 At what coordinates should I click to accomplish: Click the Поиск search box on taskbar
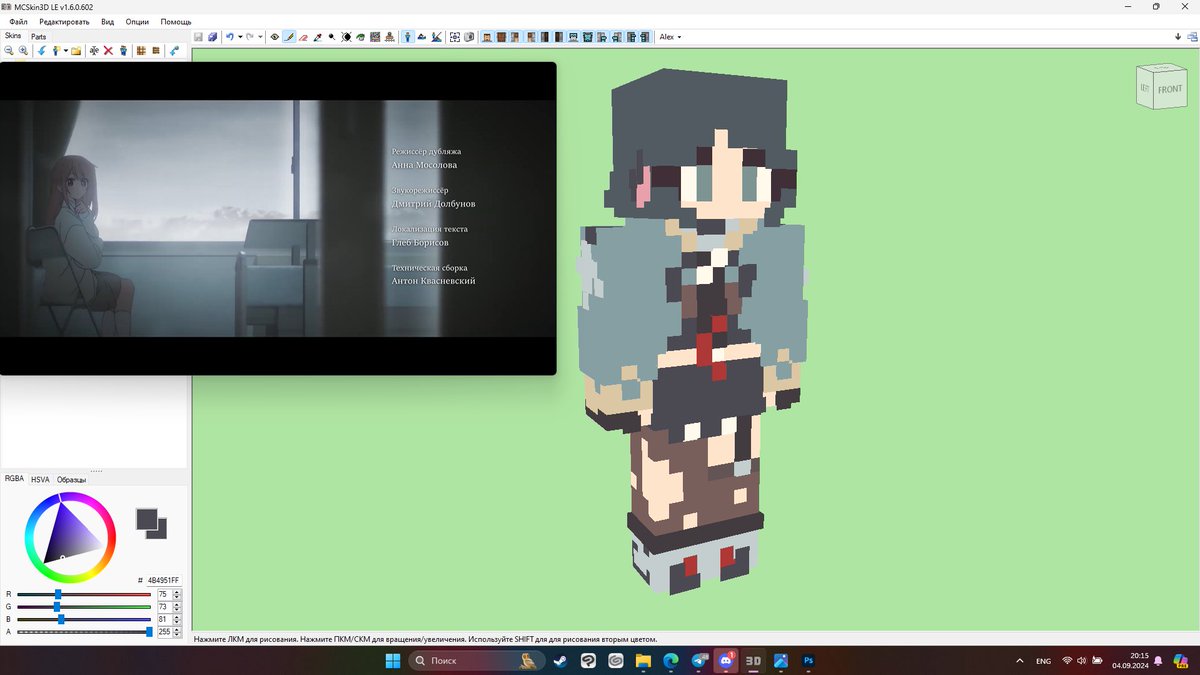pos(479,661)
